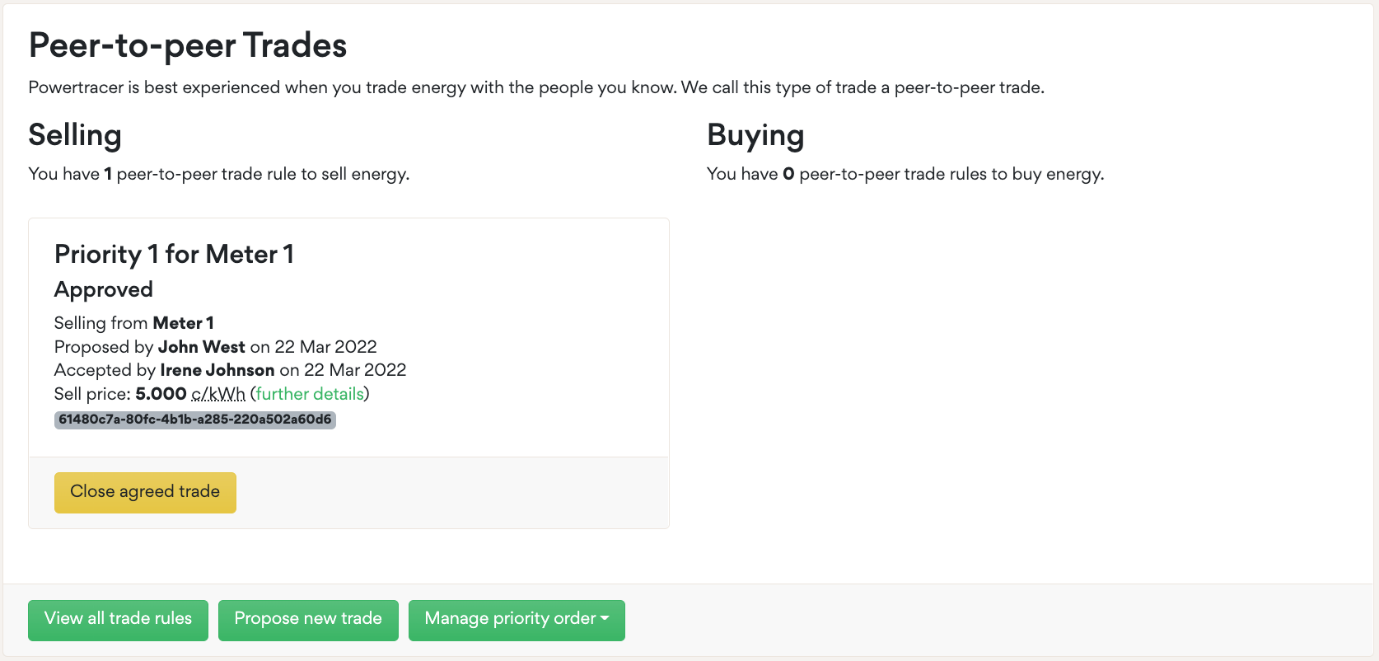Click the trade ID badge 61480c7a
Image resolution: width=1379 pixels, height=661 pixels.
point(195,420)
